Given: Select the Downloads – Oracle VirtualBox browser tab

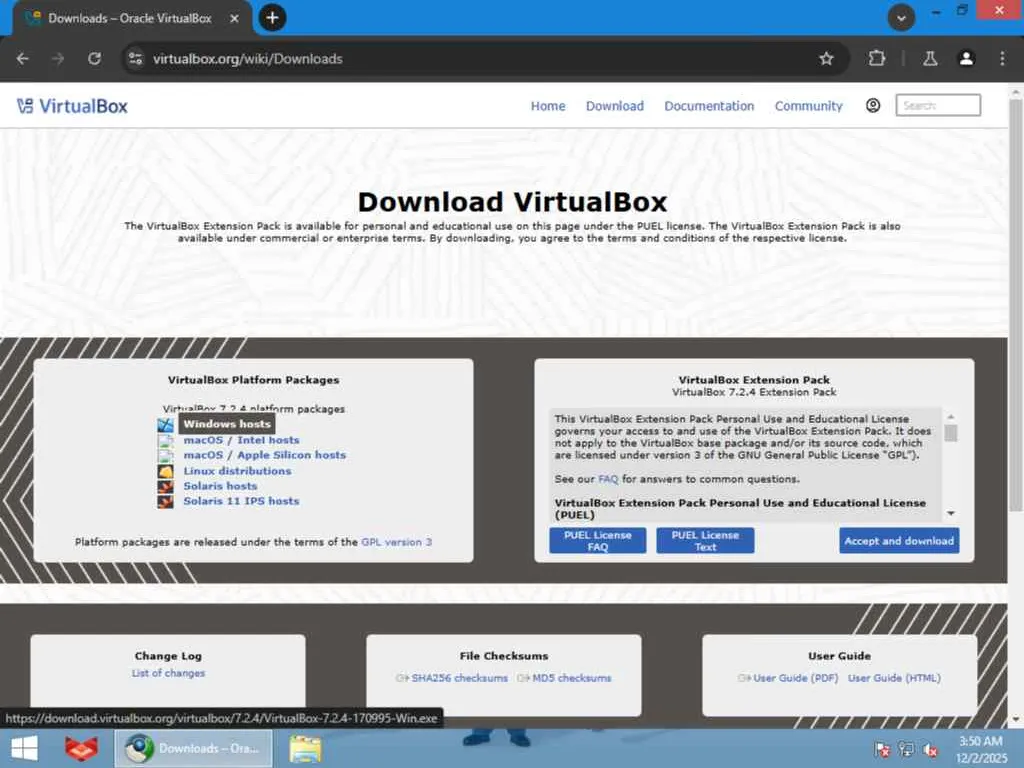Looking at the screenshot, I should [x=131, y=18].
